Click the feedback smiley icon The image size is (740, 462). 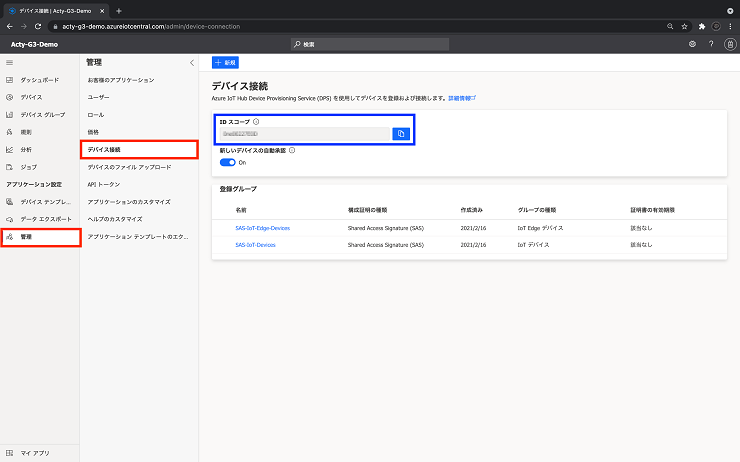(692, 44)
